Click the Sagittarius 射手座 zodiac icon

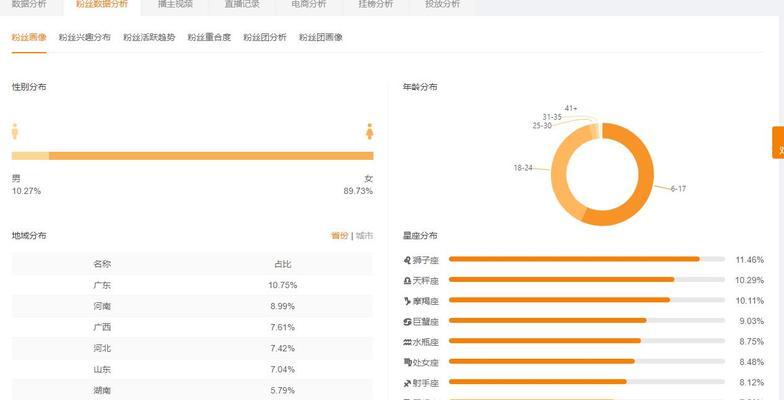pyautogui.click(x=407, y=383)
